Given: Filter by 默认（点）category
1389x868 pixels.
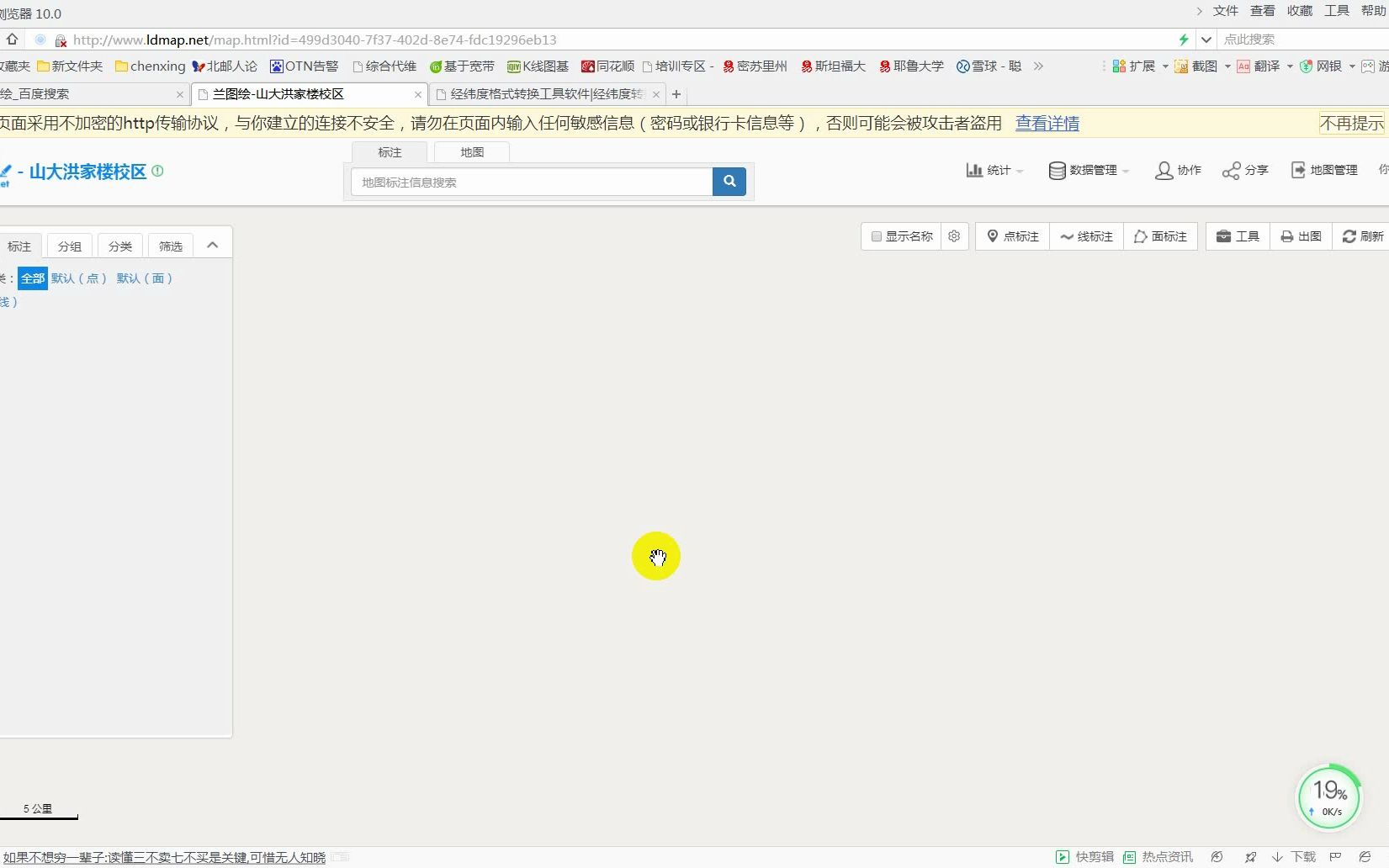Looking at the screenshot, I should [x=78, y=278].
